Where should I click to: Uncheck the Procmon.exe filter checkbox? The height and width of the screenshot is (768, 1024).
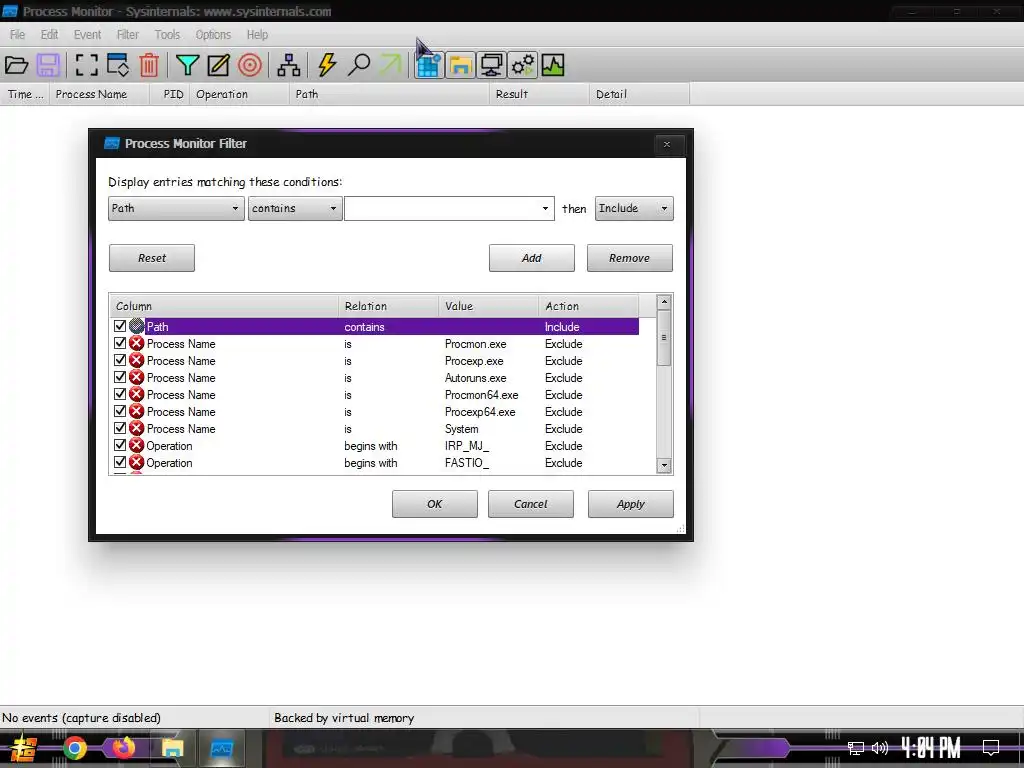[x=120, y=343]
